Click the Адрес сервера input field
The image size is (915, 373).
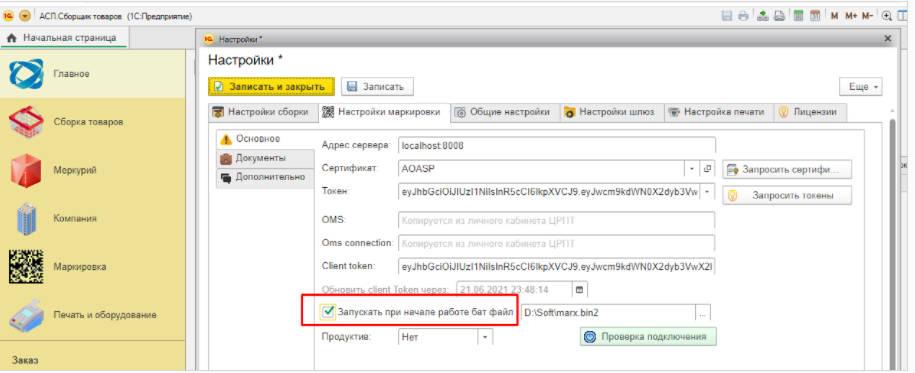coord(557,146)
